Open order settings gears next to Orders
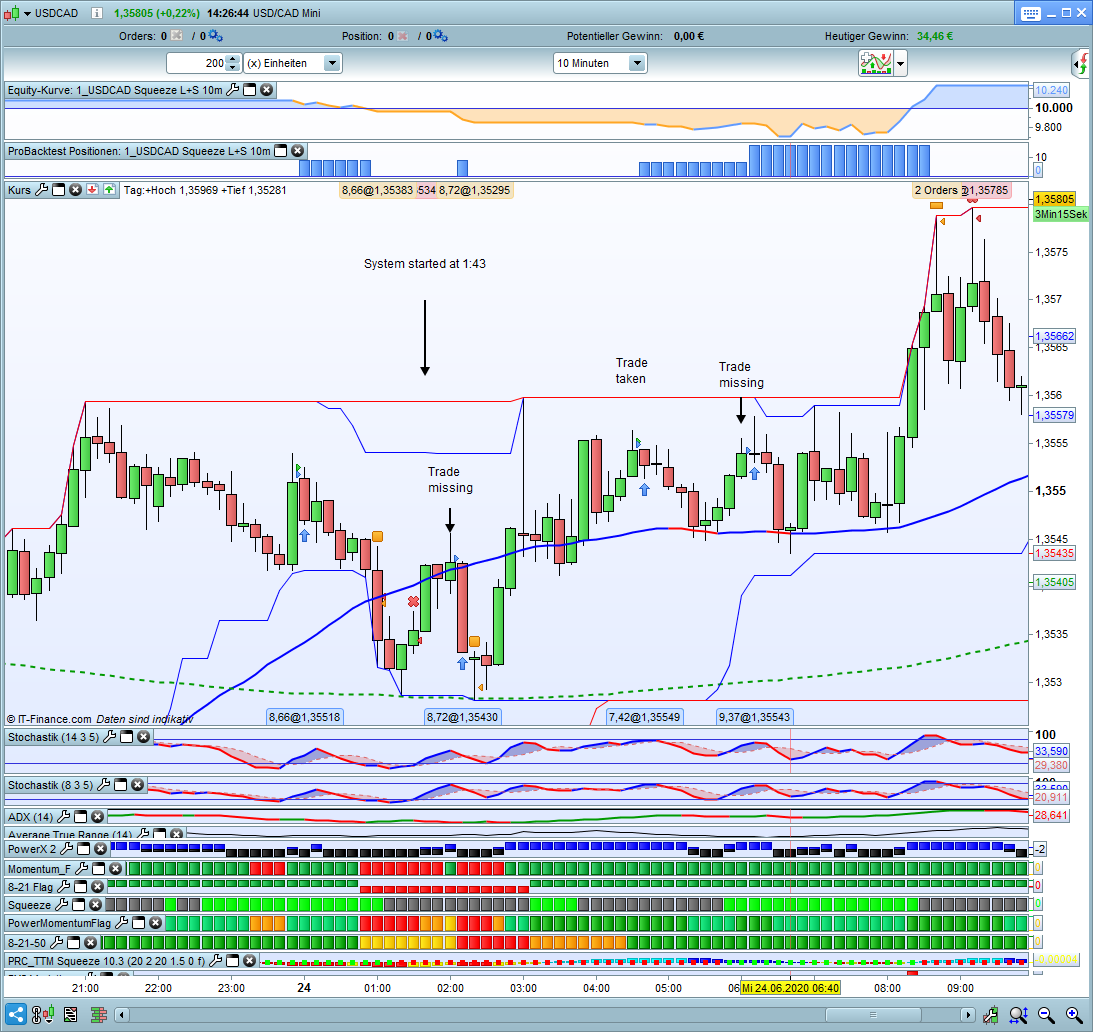1093x1032 pixels. [x=215, y=36]
